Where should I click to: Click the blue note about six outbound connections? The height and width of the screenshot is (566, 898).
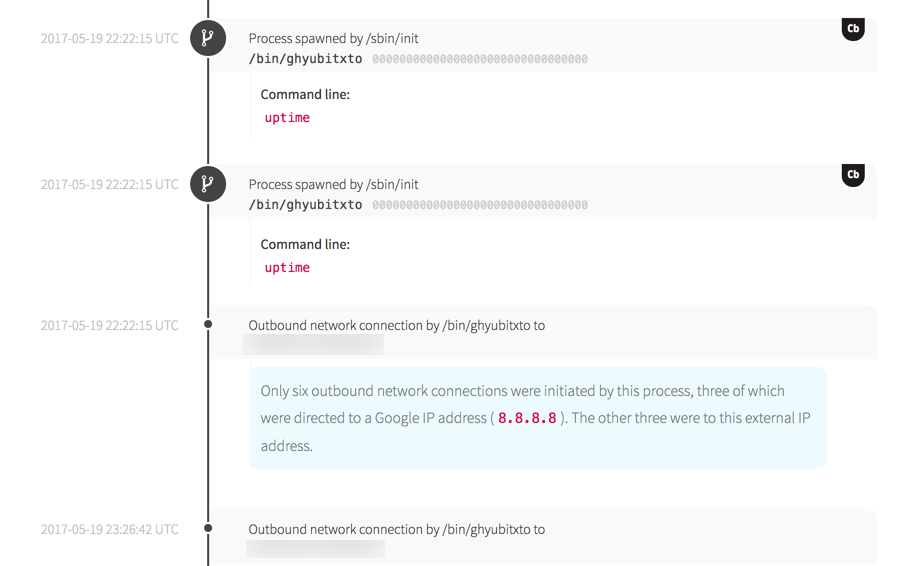pos(537,418)
